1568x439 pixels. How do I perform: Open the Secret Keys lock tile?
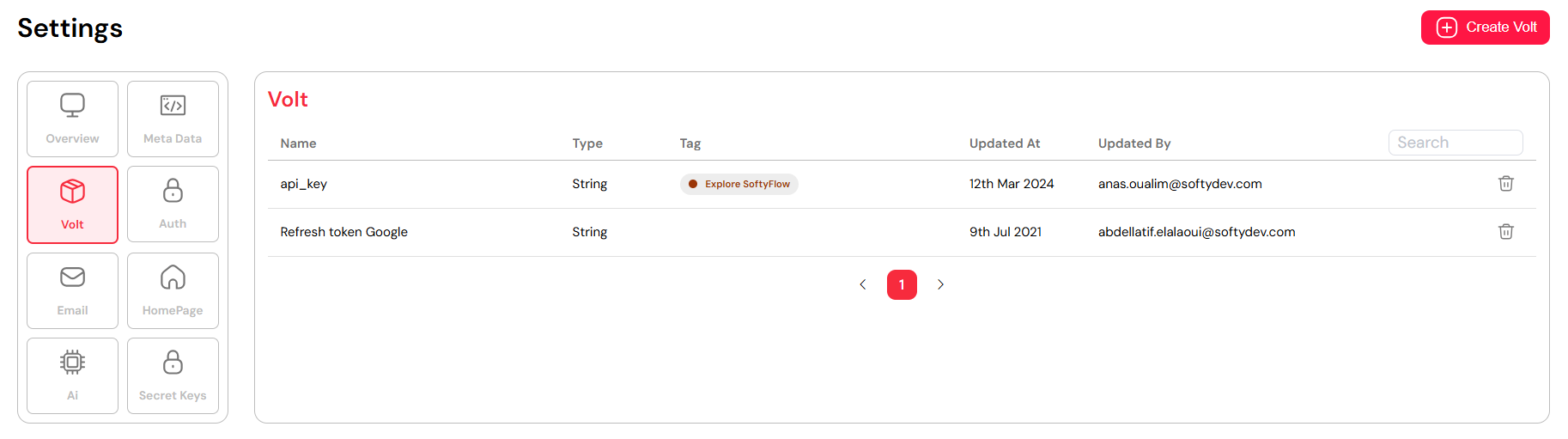173,375
